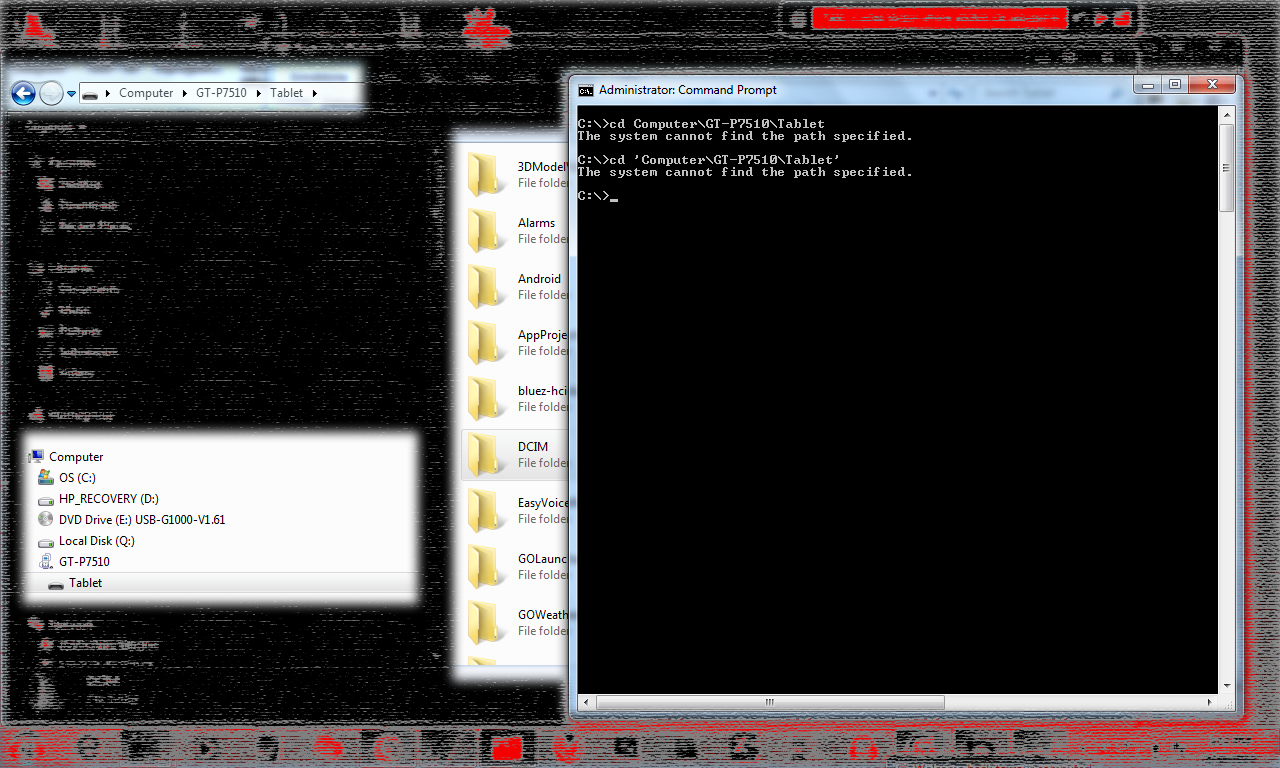Click the current C:\> prompt line
Image resolution: width=1280 pixels, height=768 pixels.
click(598, 196)
